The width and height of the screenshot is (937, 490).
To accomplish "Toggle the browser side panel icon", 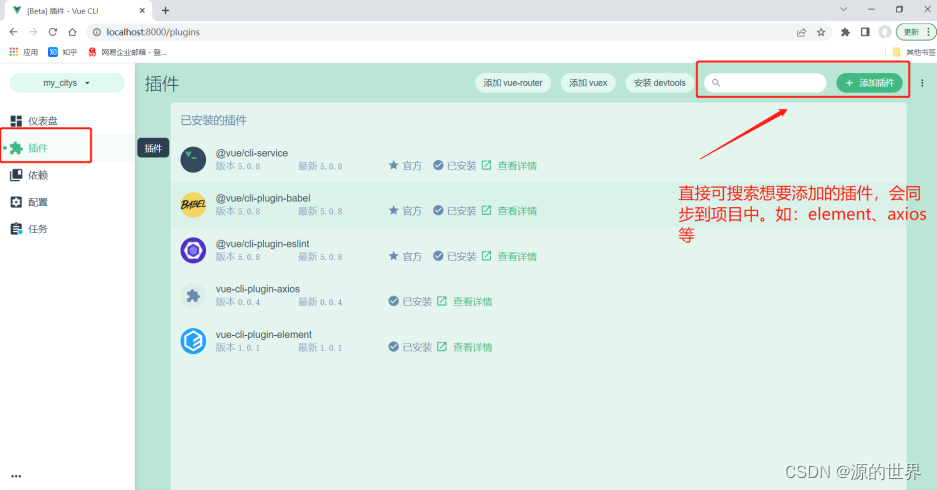I will pos(865,32).
